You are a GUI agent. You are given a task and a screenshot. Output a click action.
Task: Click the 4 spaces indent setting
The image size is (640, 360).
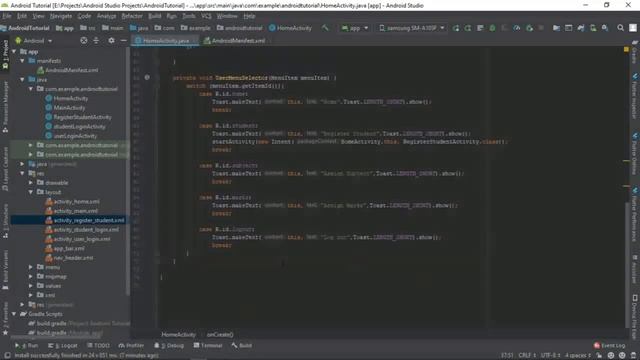578,356
